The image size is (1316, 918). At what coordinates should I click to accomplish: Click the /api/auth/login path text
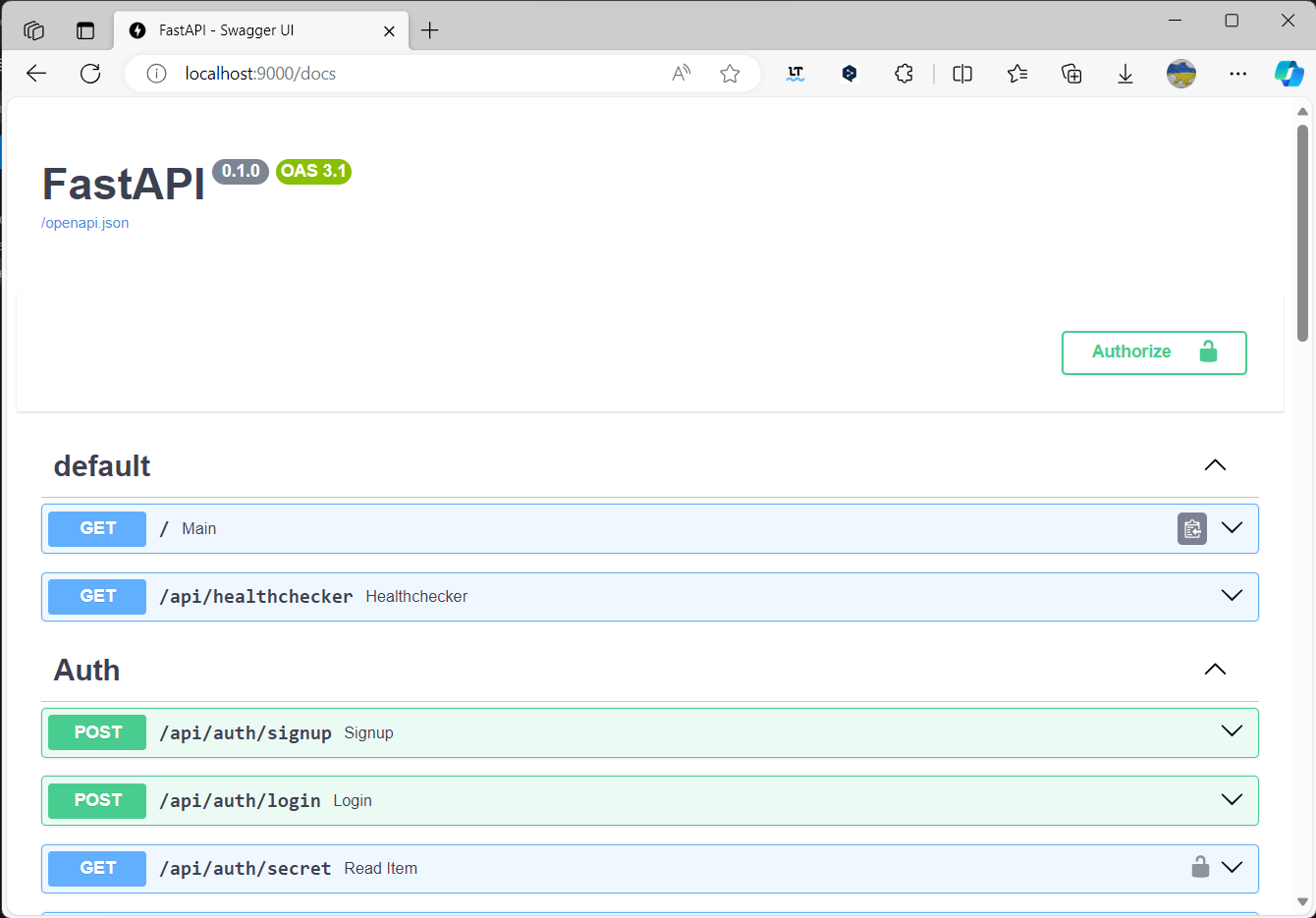pyautogui.click(x=240, y=801)
